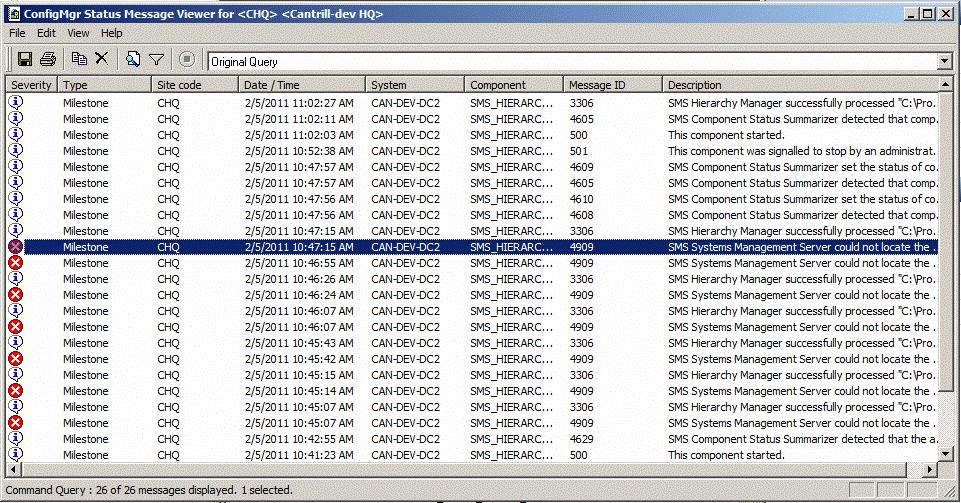Image resolution: width=961 pixels, height=503 pixels.
Task: Click the CHQ cell in the 11:02:03 AM row
Action: (x=168, y=135)
